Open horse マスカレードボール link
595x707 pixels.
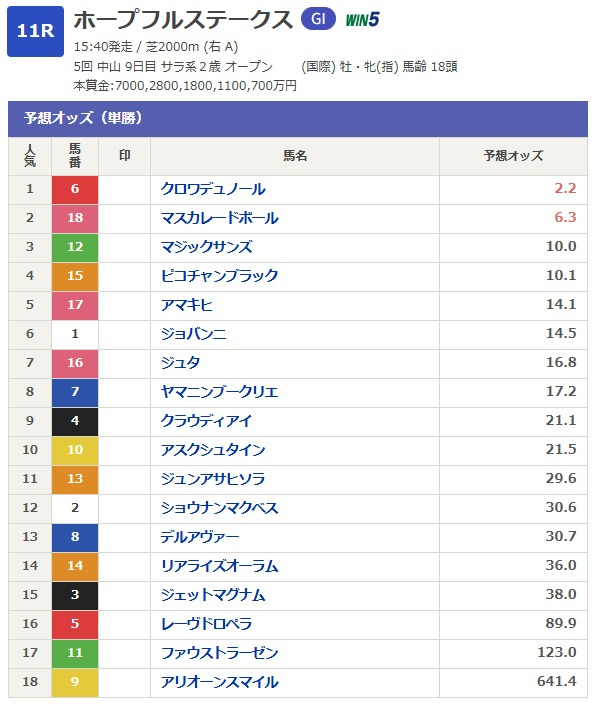point(220,218)
